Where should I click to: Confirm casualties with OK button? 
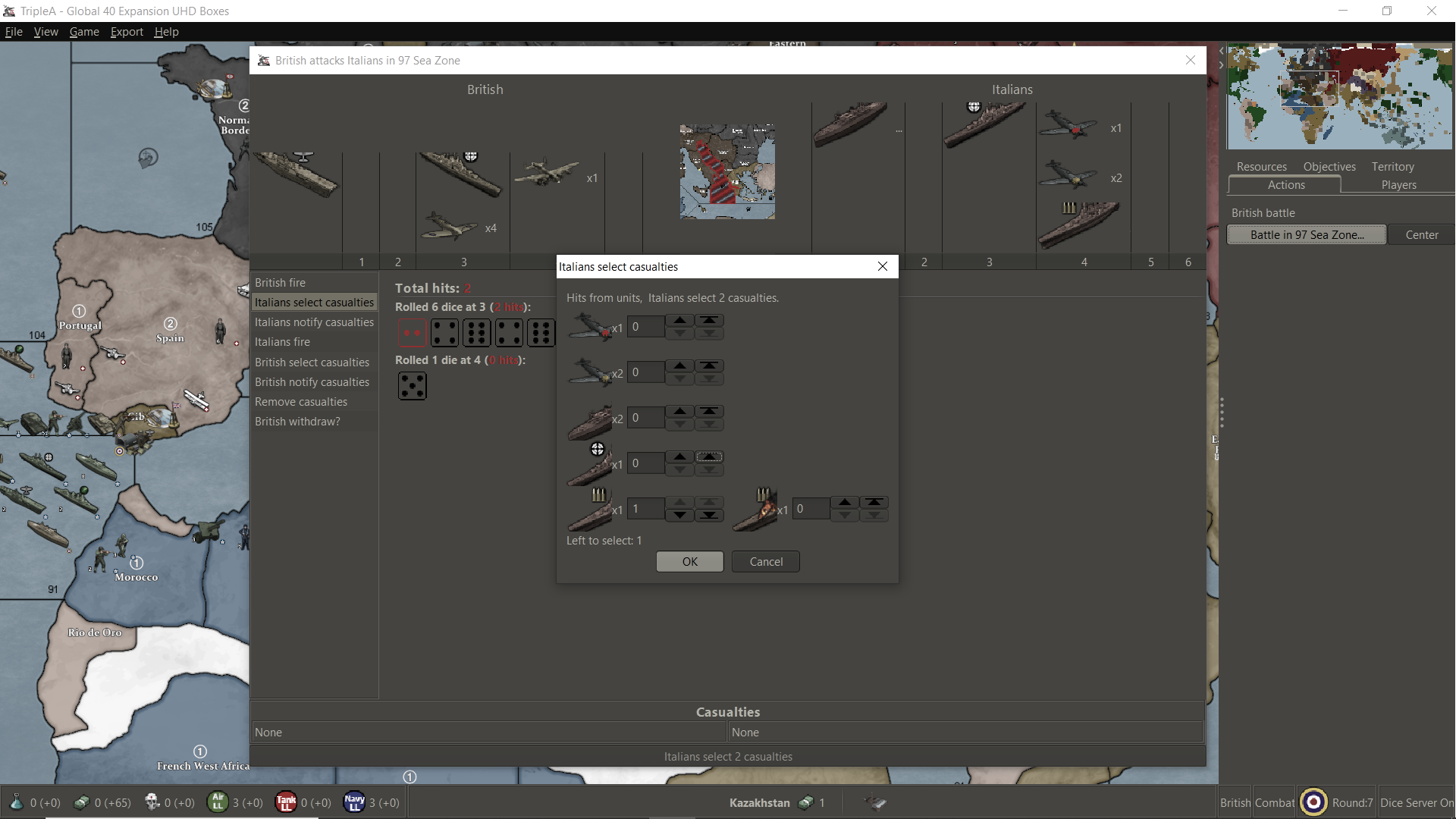[689, 562]
